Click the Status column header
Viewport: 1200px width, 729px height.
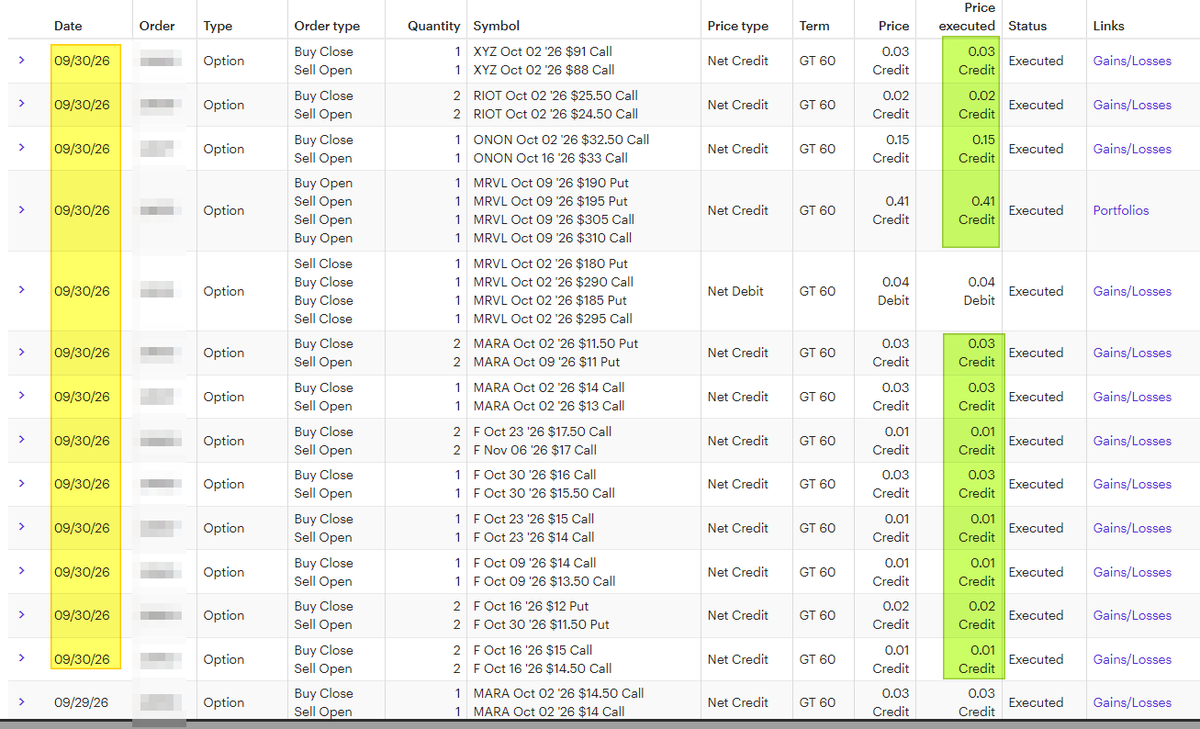1027,26
